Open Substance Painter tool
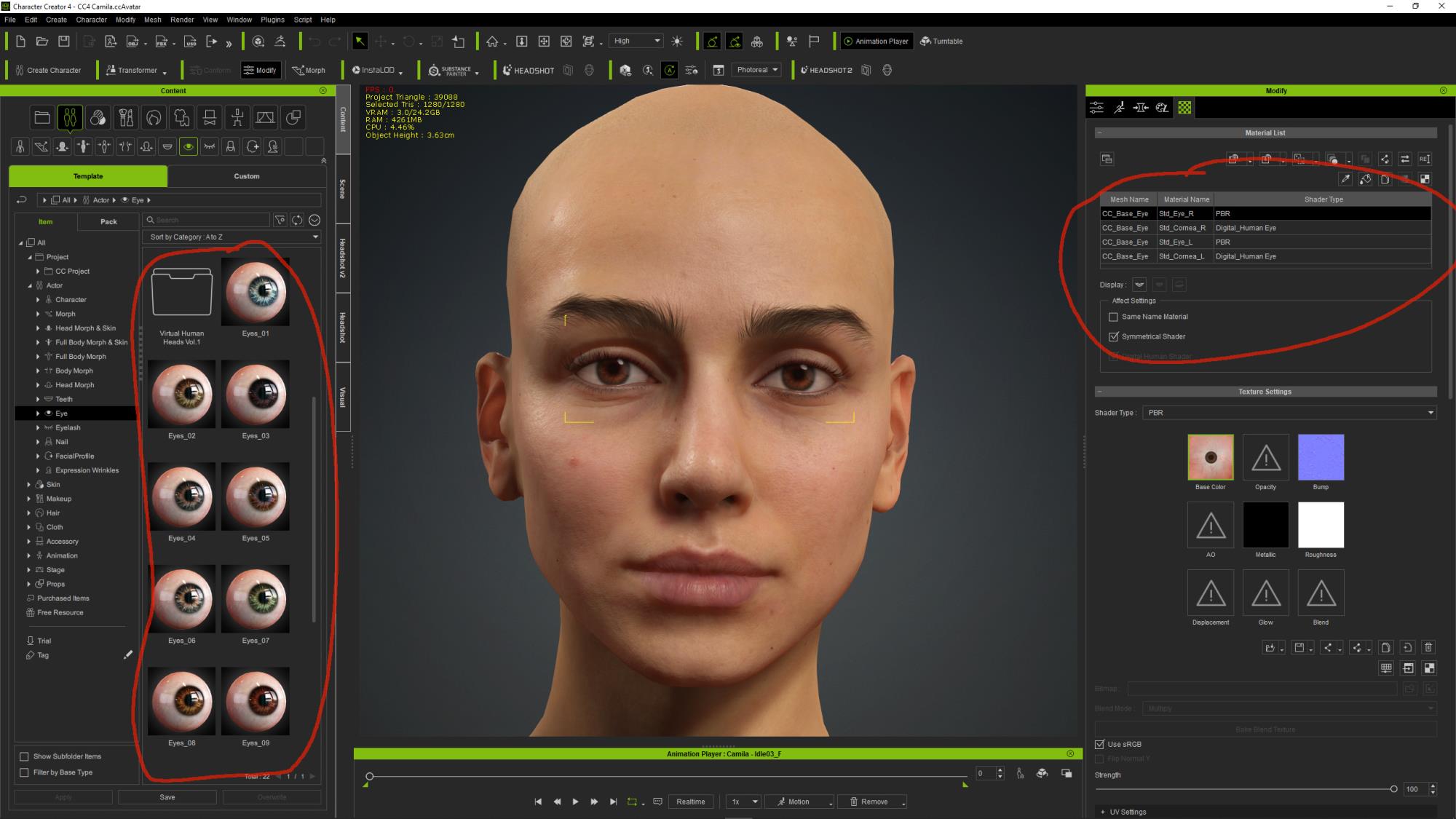1456x819 pixels. click(451, 71)
